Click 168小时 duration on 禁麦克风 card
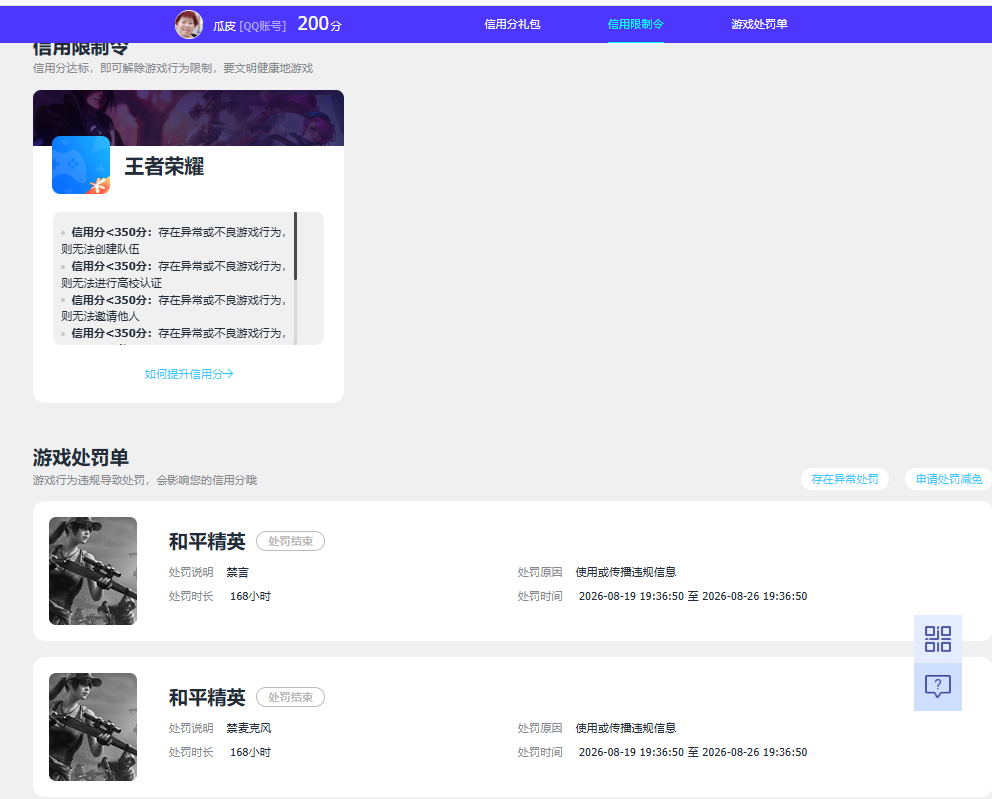The height and width of the screenshot is (799, 992). click(x=250, y=752)
